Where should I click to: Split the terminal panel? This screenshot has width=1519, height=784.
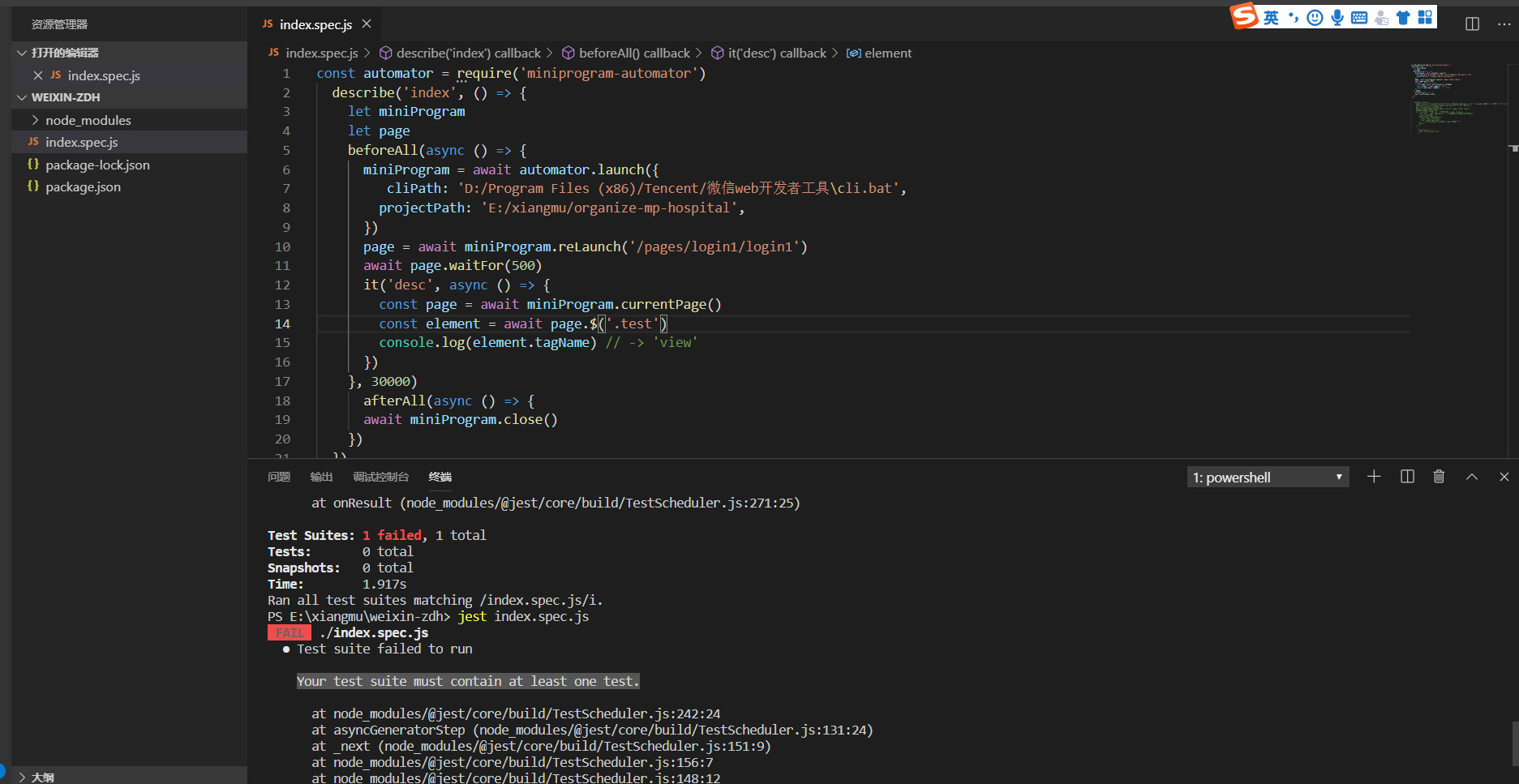1407,477
